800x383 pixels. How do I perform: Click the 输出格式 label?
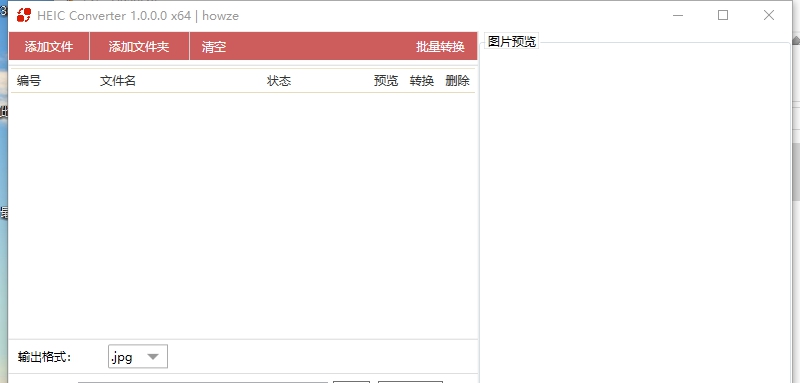[x=44, y=356]
